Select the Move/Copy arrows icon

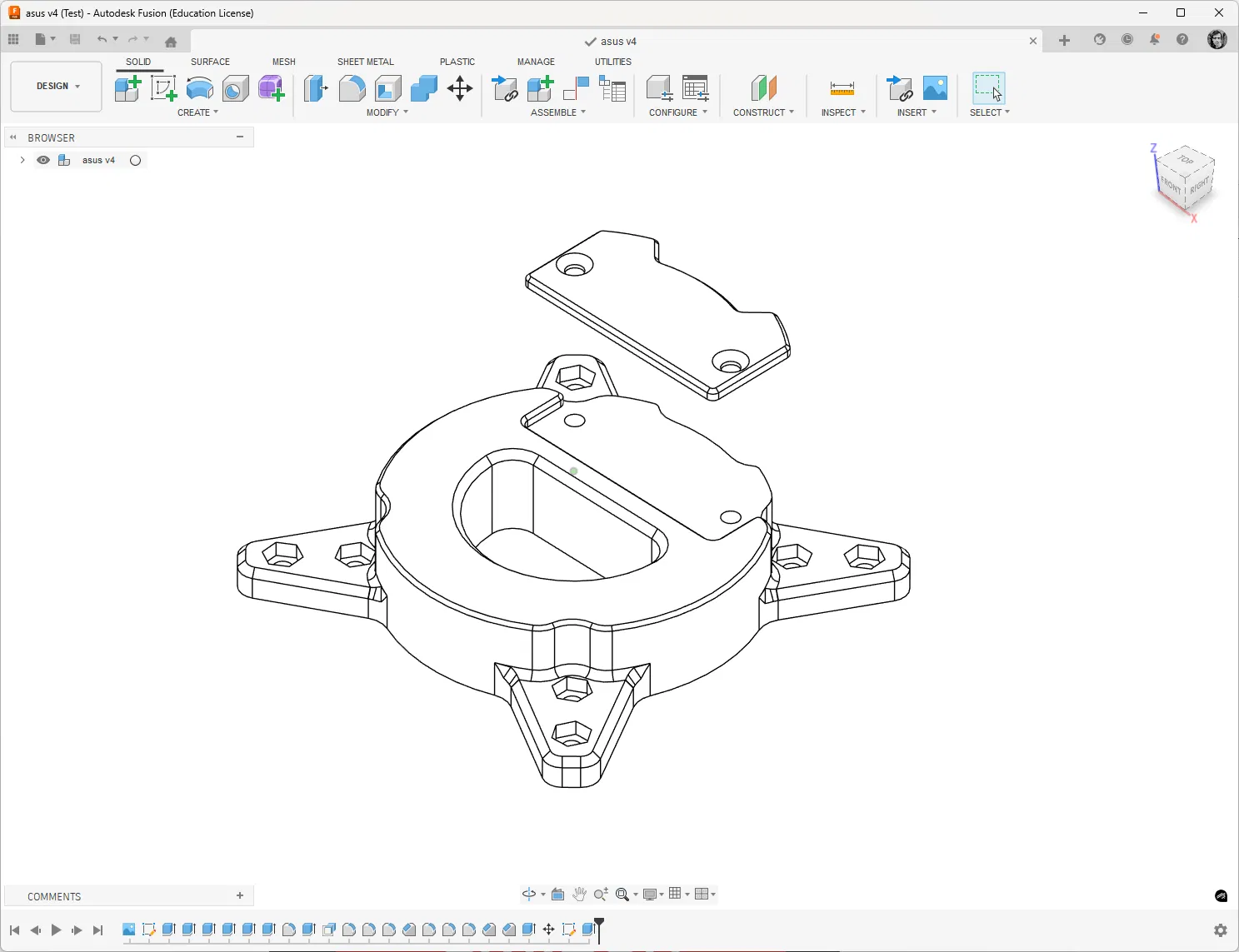(460, 88)
